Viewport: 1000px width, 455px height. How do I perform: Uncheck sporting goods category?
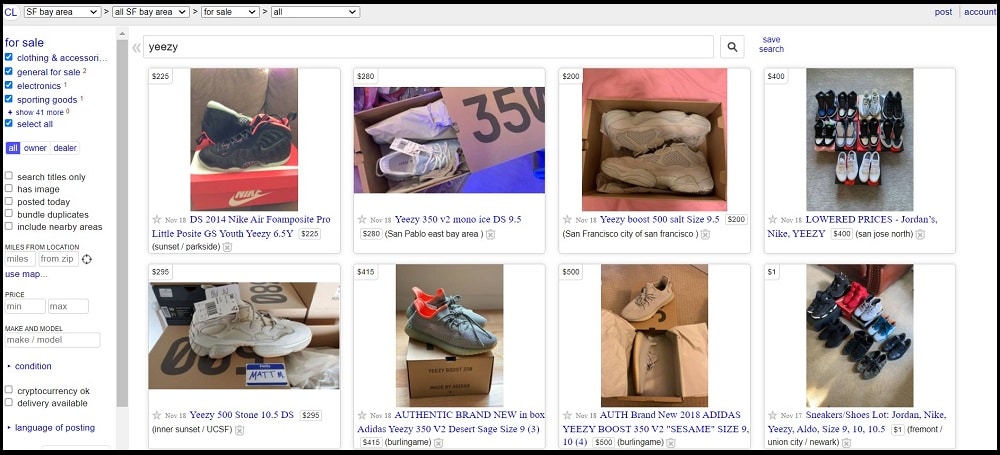[x=9, y=100]
